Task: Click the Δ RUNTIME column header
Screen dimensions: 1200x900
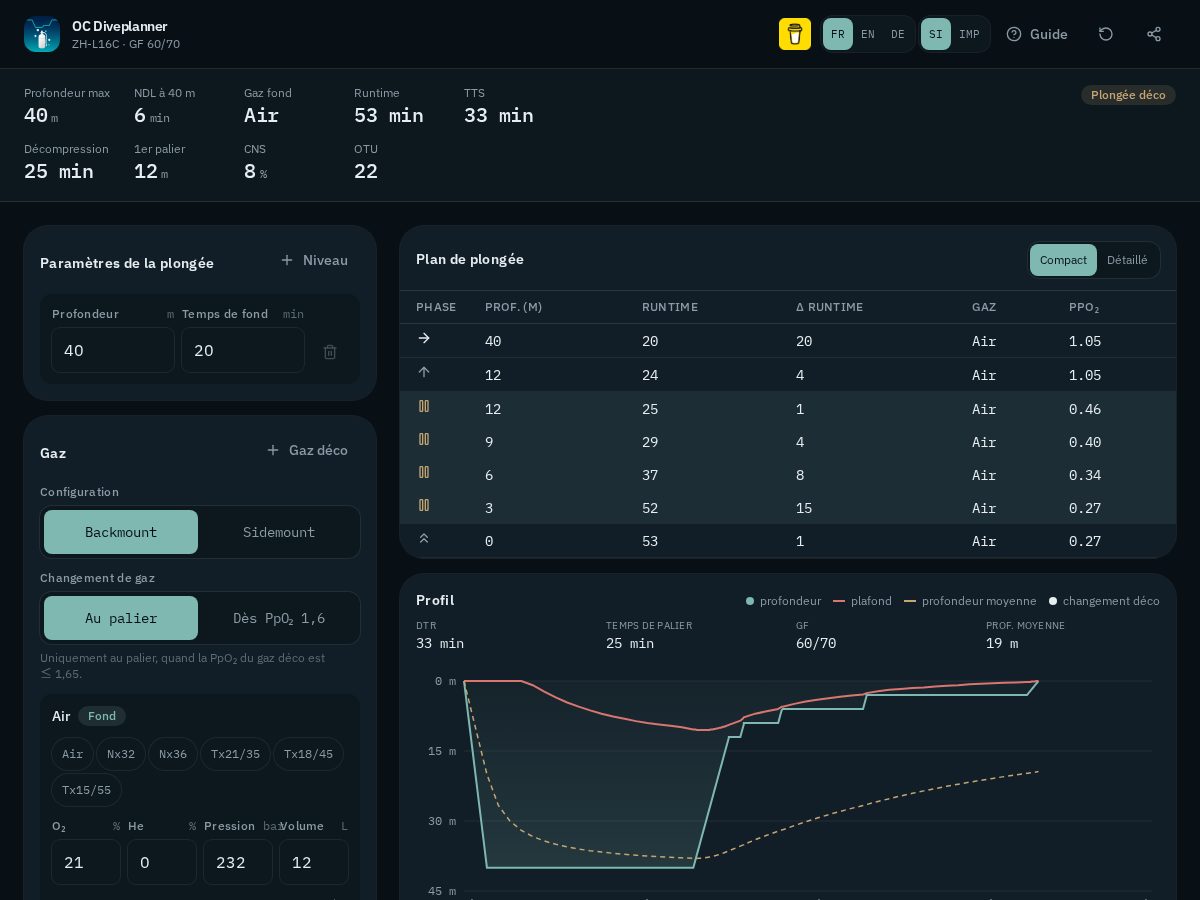Action: pyautogui.click(x=830, y=307)
